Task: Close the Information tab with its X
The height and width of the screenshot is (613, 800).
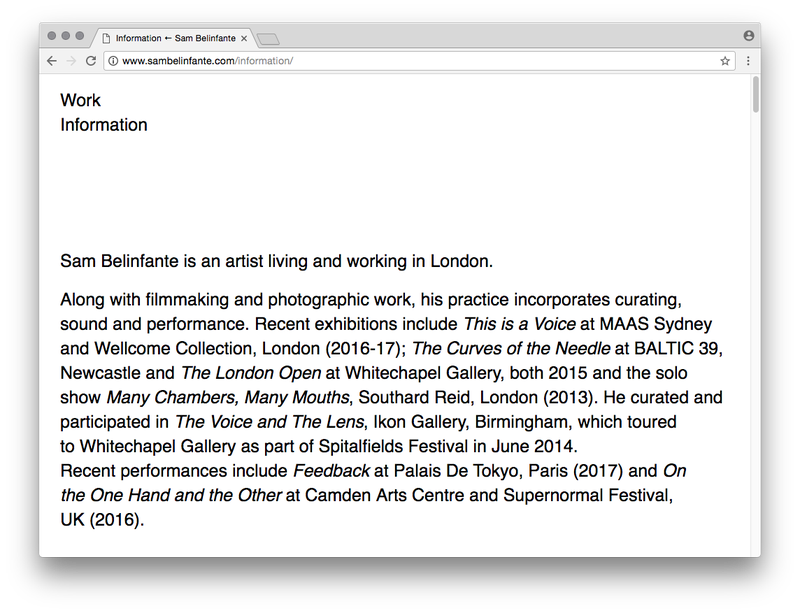Action: 244,38
